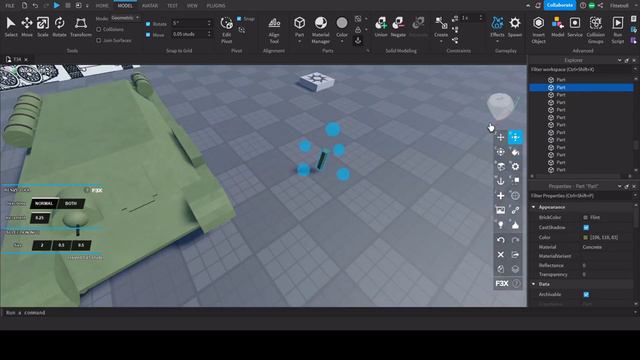Set F3X directions to NORMAL

click(x=44, y=203)
